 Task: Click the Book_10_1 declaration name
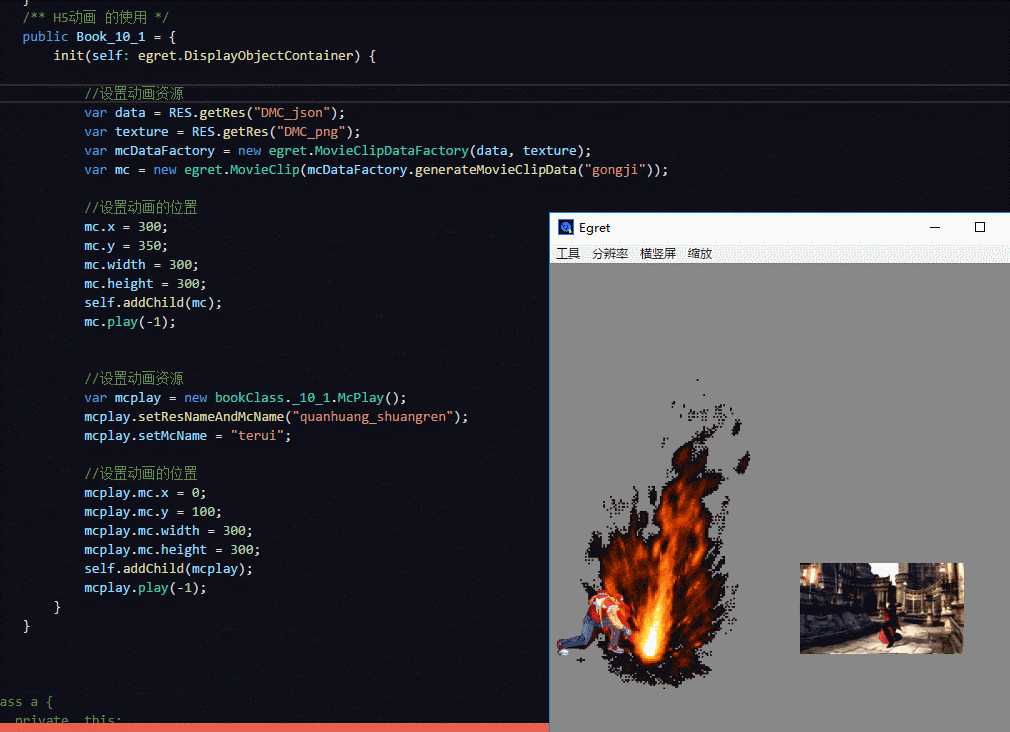click(x=111, y=37)
